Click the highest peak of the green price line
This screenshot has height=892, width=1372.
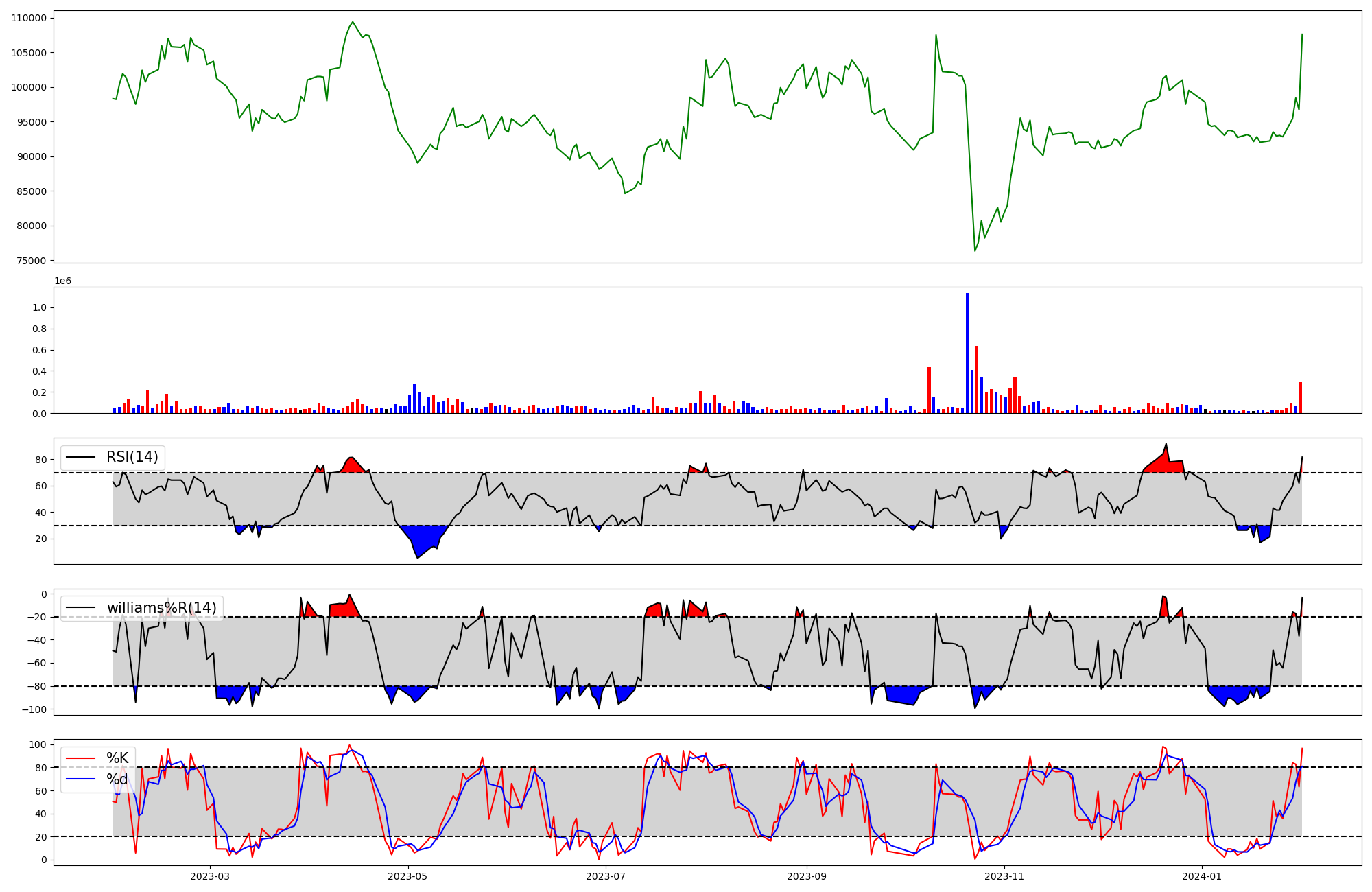tap(353, 22)
